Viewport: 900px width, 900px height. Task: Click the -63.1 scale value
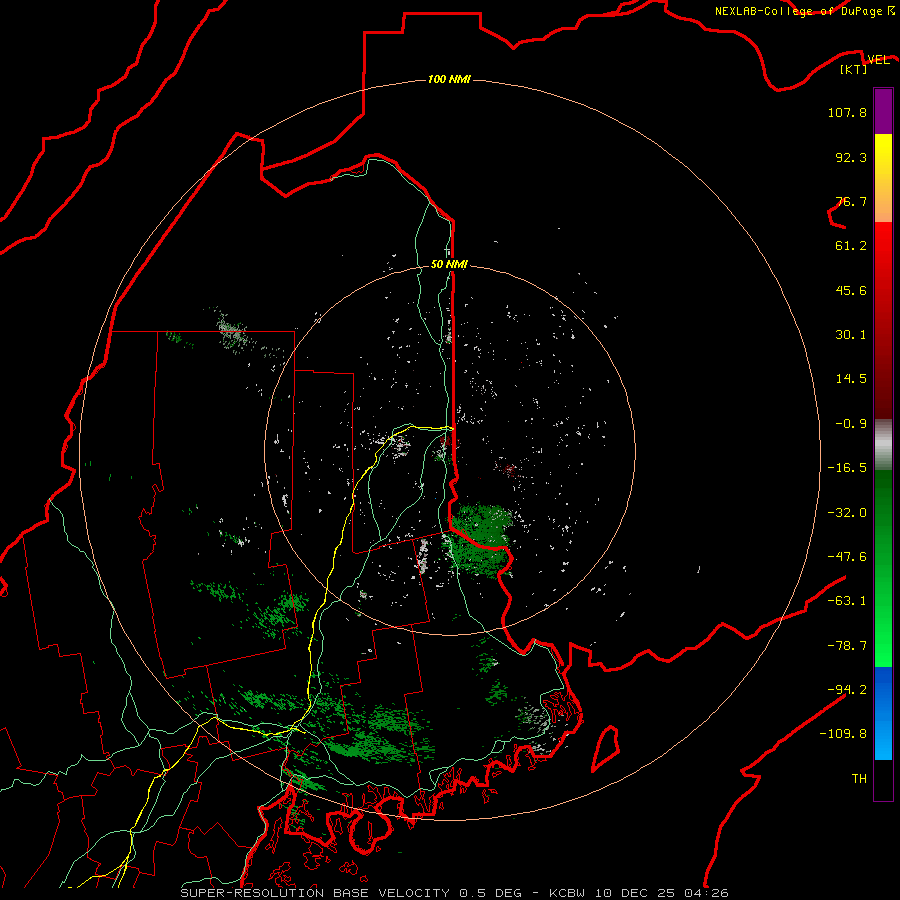(847, 601)
